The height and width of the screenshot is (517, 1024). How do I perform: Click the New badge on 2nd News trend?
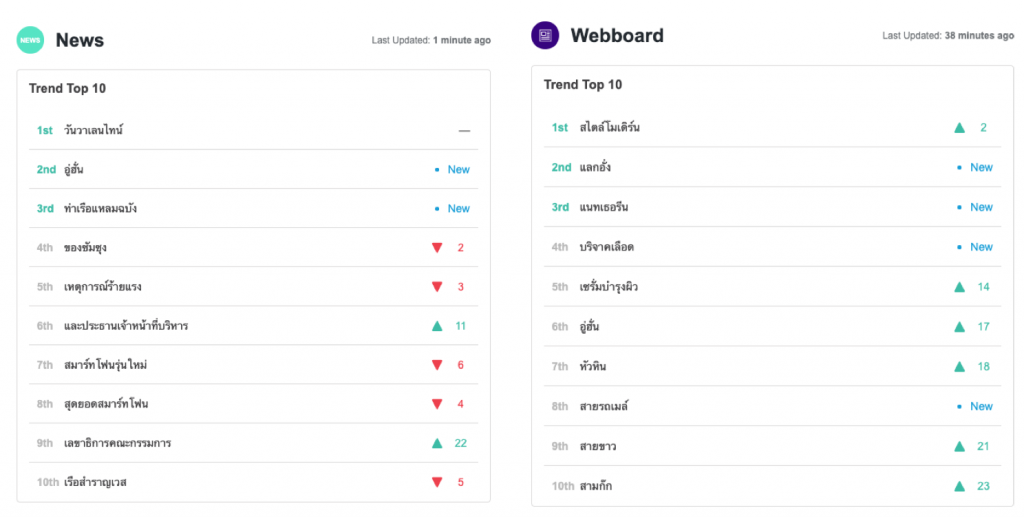pos(458,169)
